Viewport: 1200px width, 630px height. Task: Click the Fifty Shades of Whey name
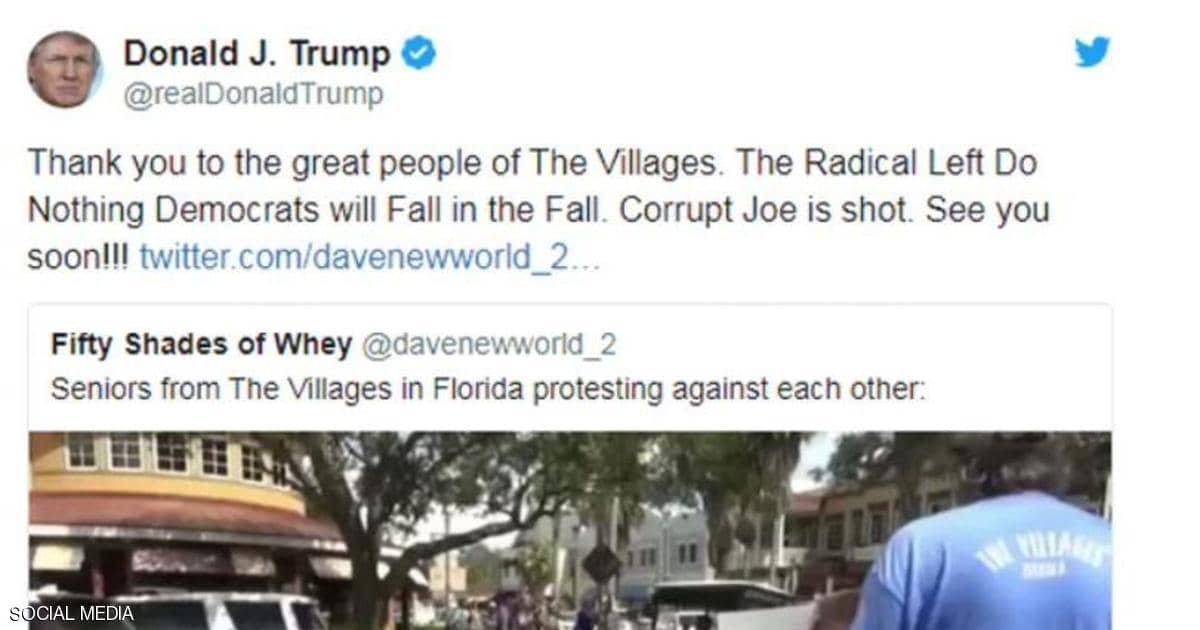point(201,345)
